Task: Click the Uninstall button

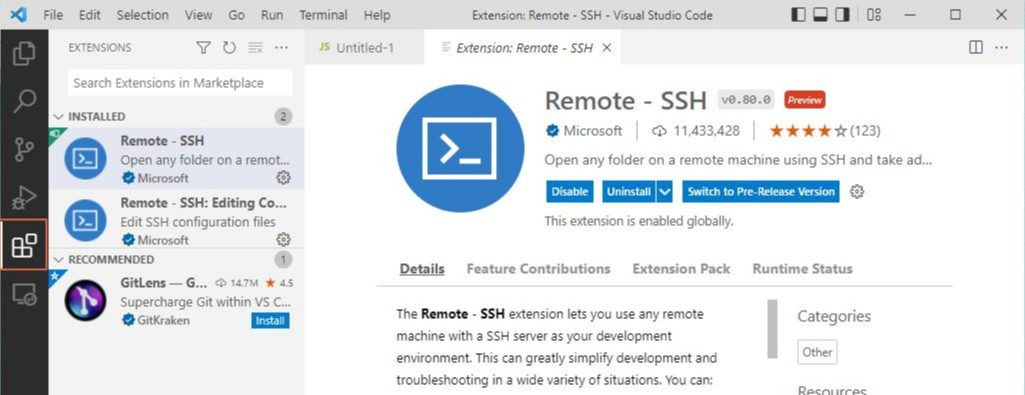Action: [x=630, y=192]
